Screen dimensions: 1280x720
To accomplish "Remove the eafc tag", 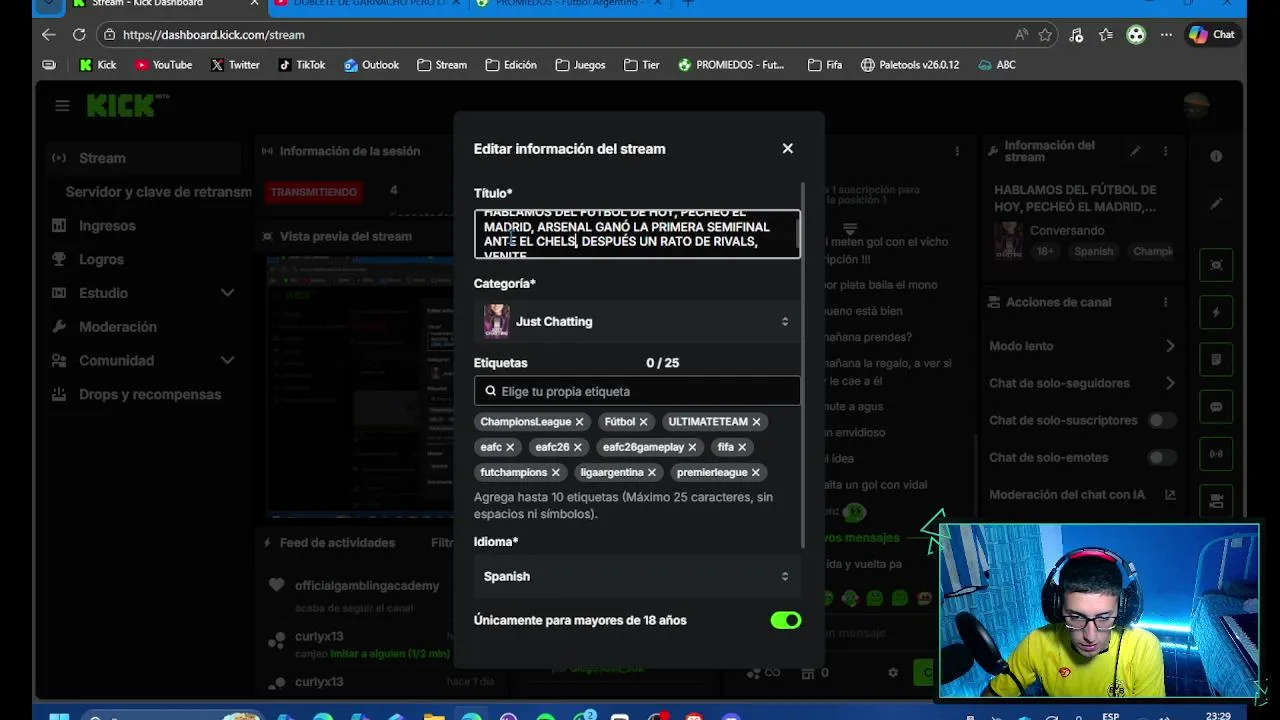I will (510, 447).
